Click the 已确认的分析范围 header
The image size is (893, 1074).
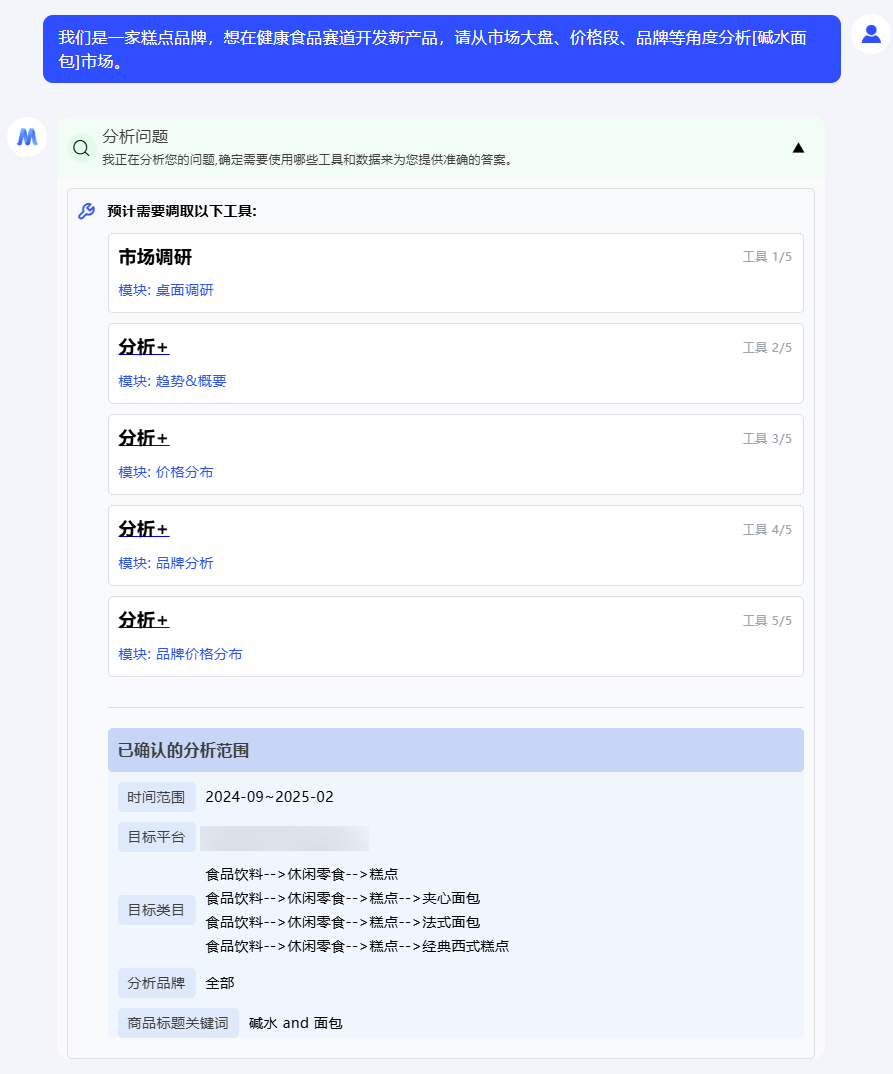(x=455, y=750)
